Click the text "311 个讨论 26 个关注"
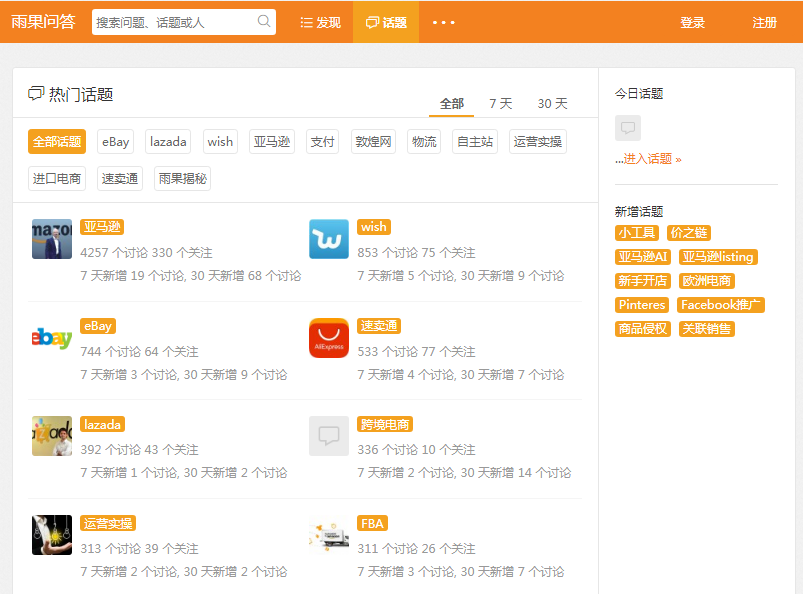 416,548
